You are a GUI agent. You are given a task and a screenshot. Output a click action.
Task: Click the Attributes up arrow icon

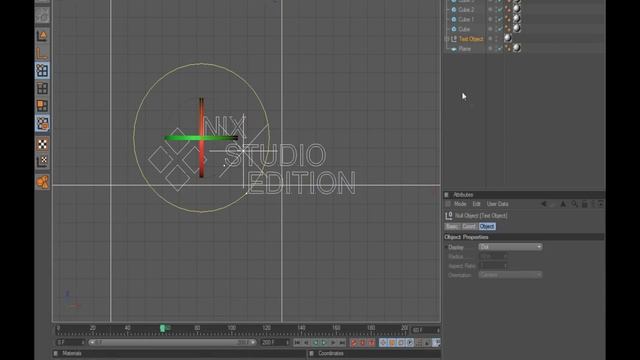point(563,204)
